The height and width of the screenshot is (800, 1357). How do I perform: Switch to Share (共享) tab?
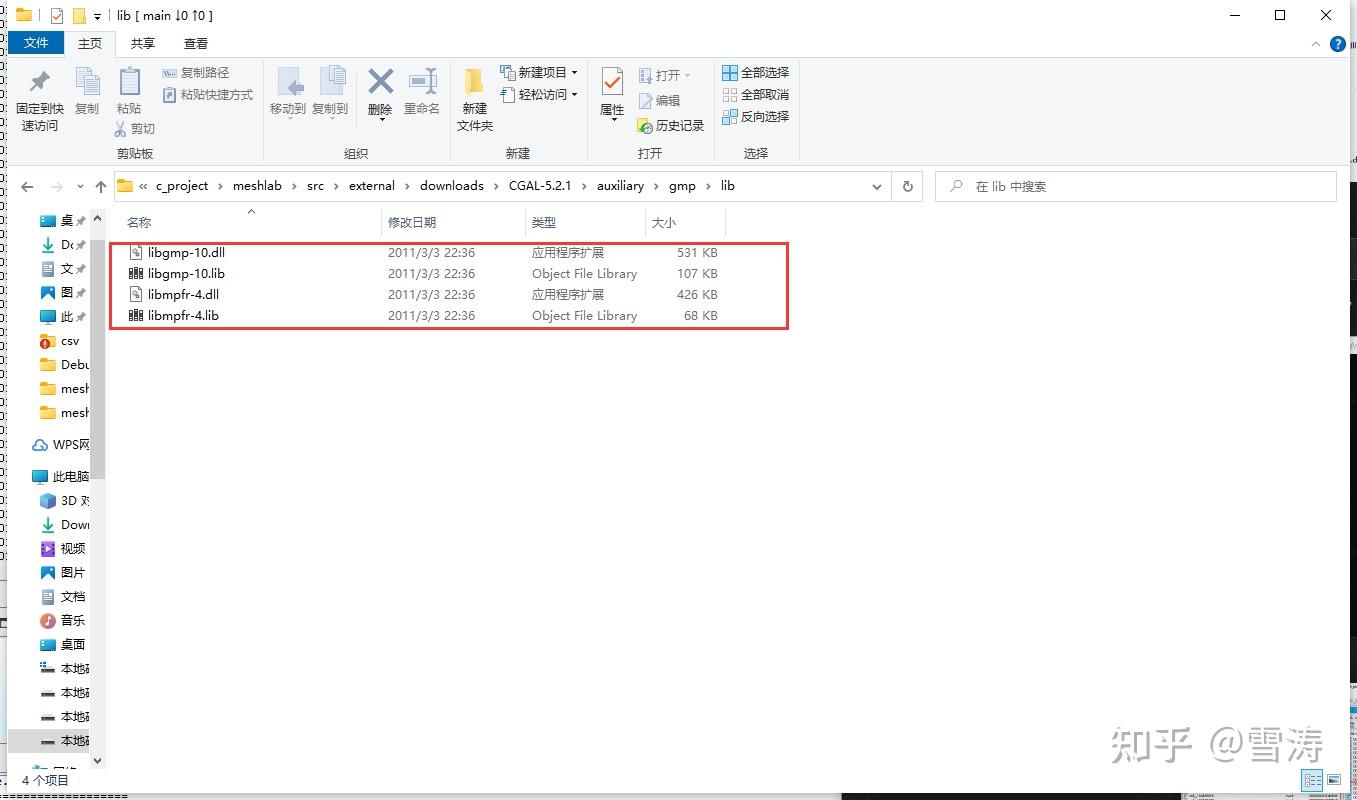(x=143, y=43)
